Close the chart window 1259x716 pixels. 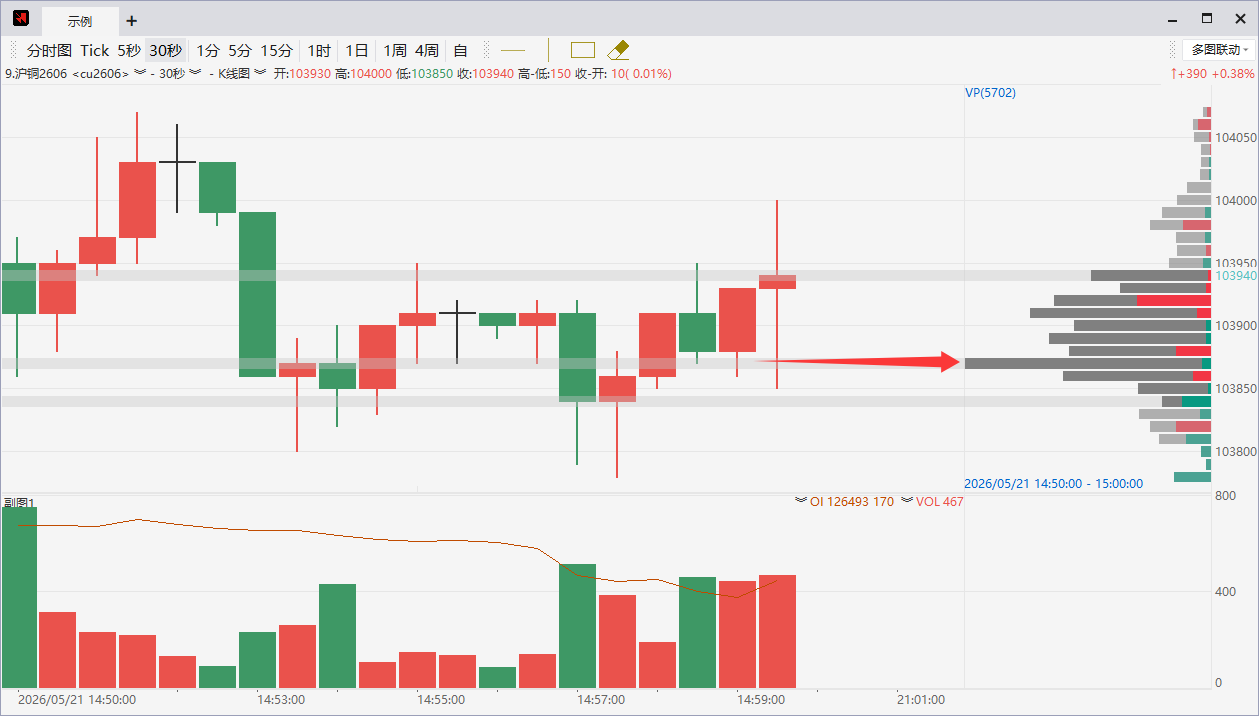(1239, 19)
